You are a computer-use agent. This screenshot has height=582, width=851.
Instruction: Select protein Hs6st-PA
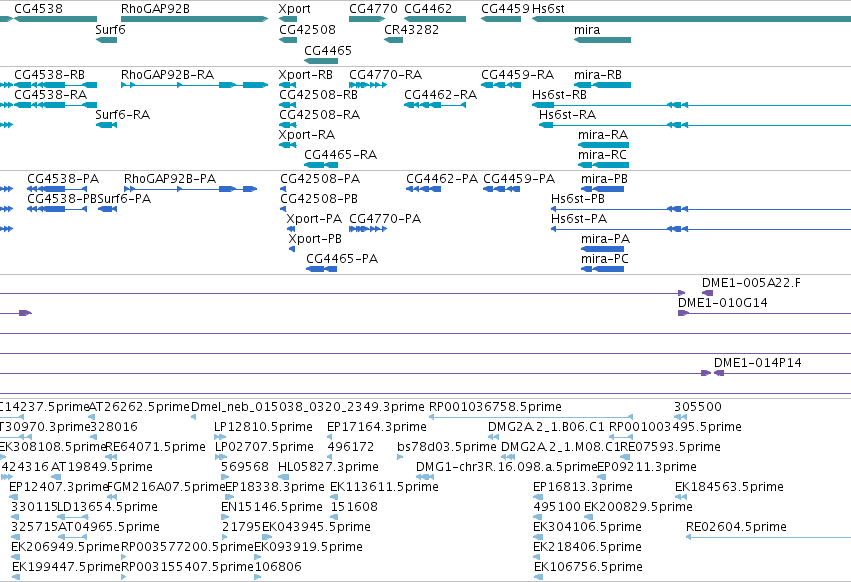click(701, 229)
